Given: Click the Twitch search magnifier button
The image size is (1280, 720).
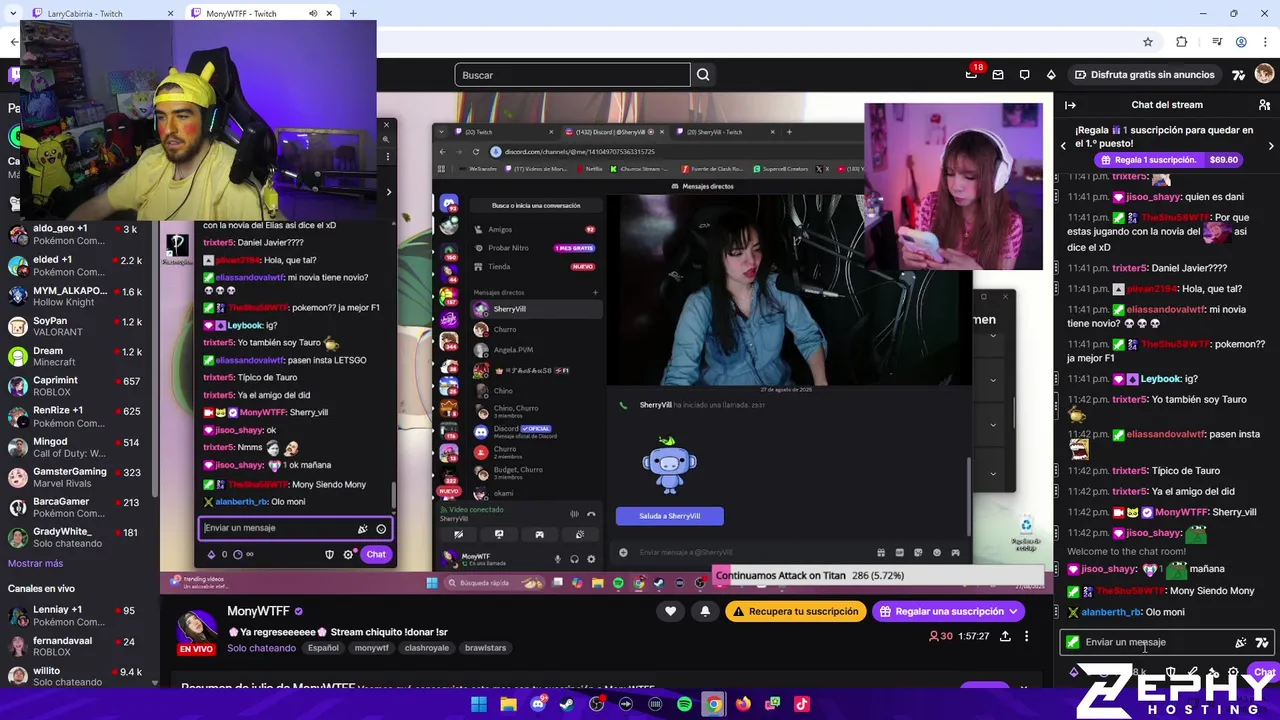Looking at the screenshot, I should 703,75.
